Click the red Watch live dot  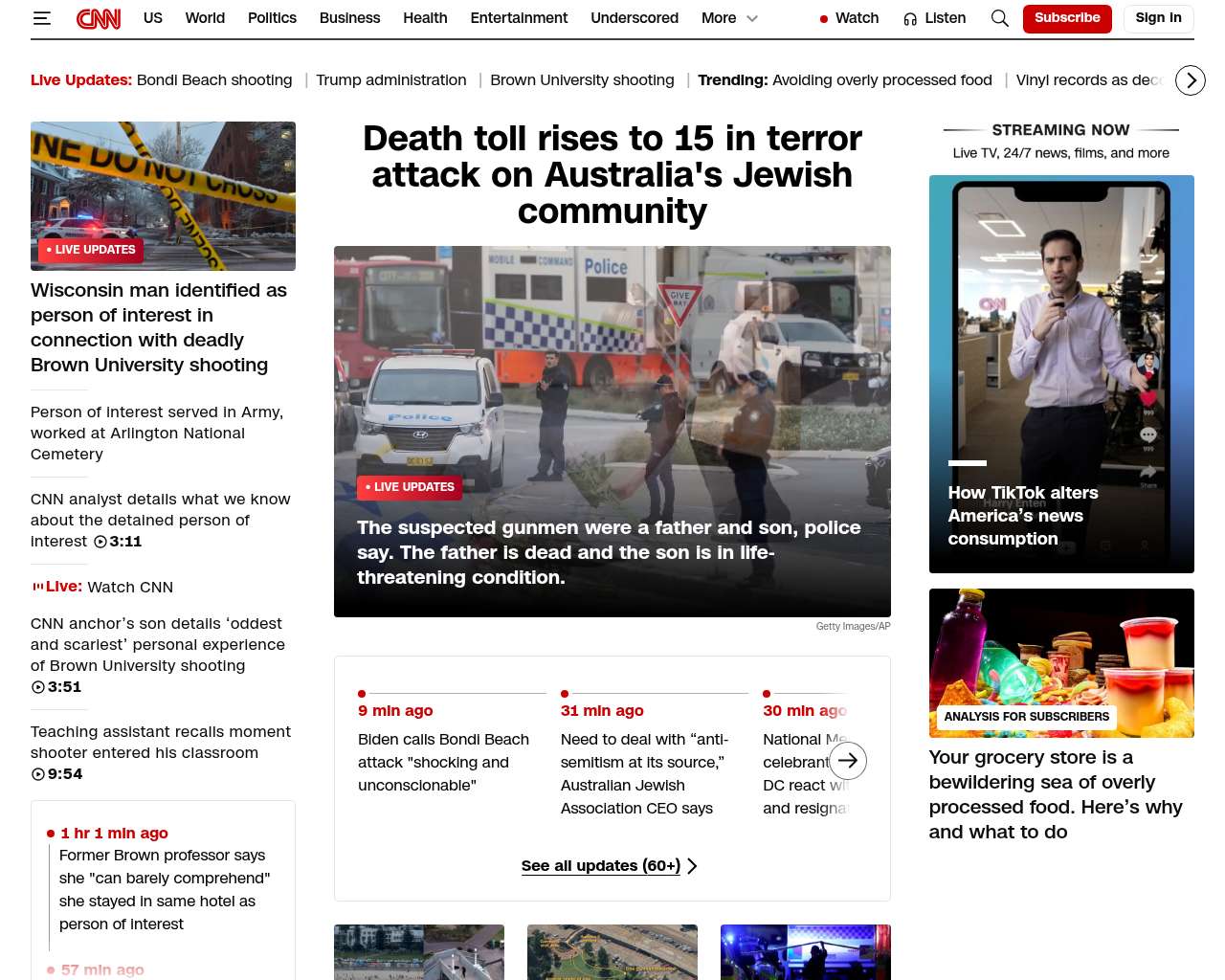823,19
